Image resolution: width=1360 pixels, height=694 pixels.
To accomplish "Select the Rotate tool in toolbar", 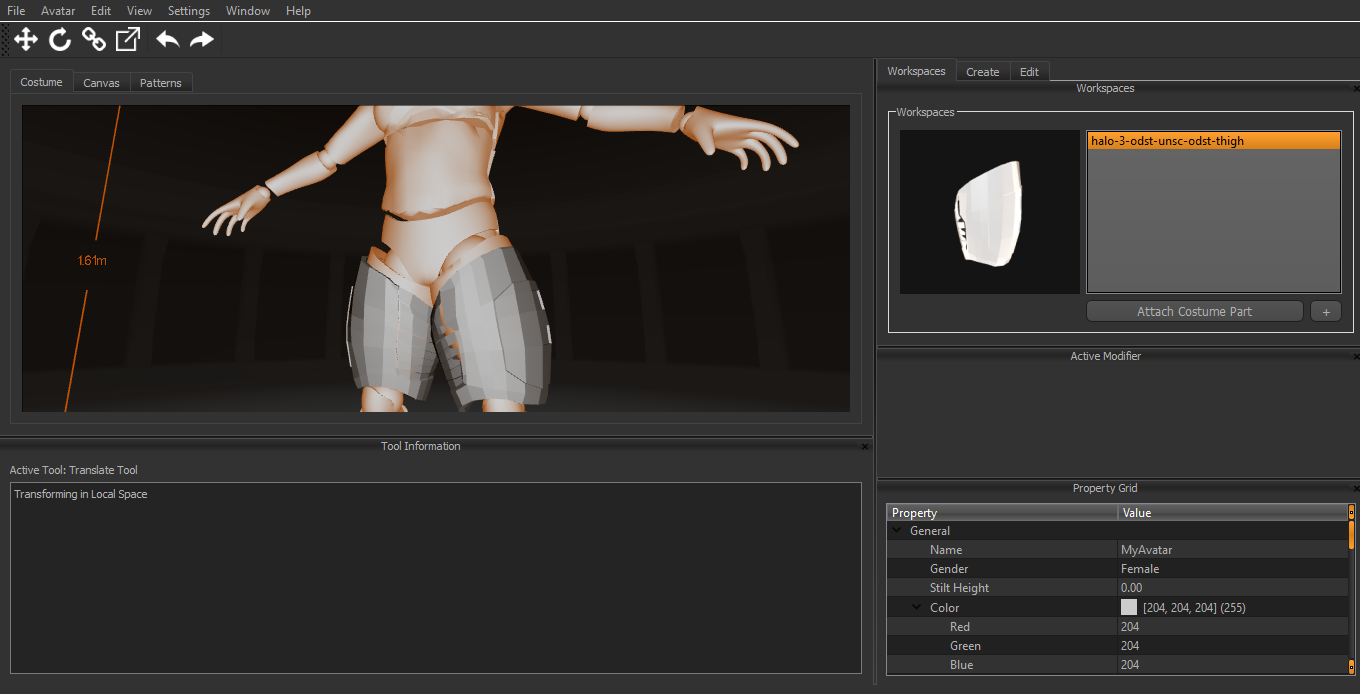I will 60,39.
